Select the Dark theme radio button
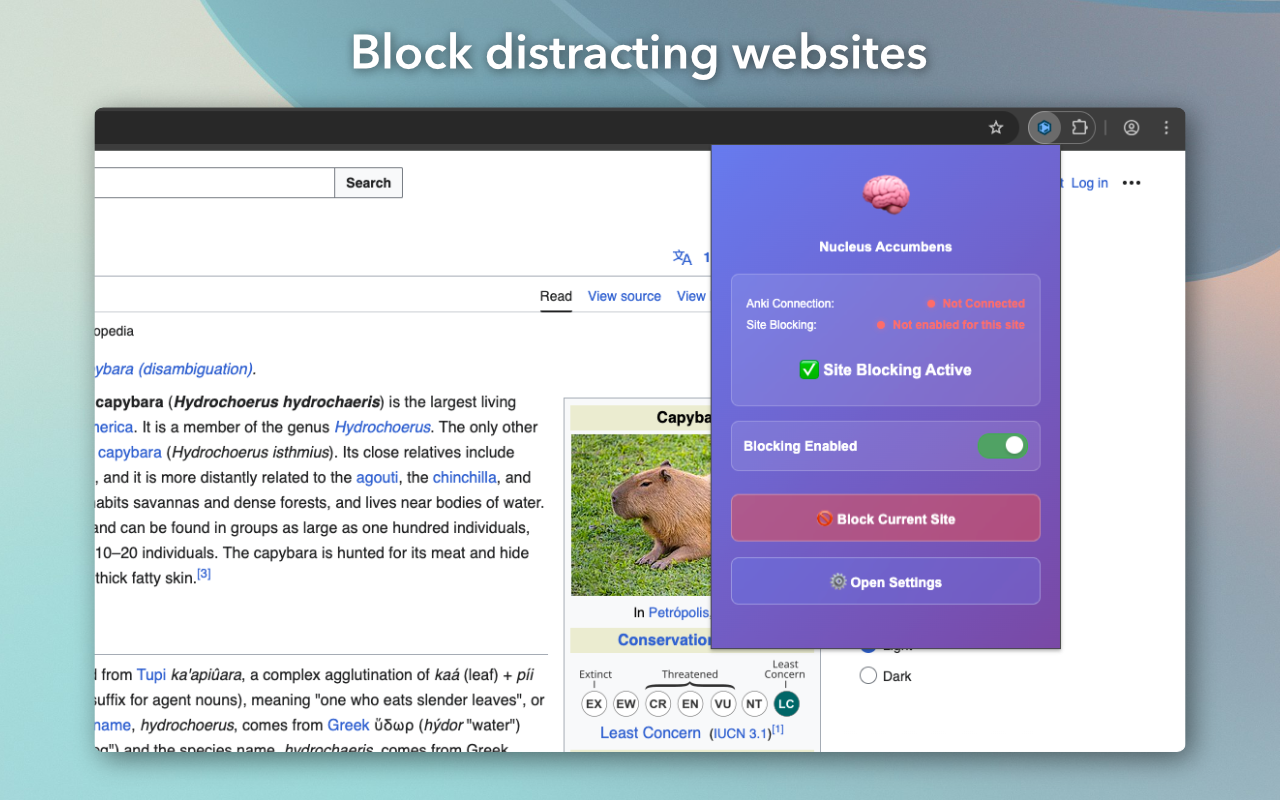The height and width of the screenshot is (800, 1280). pyautogui.click(x=868, y=676)
